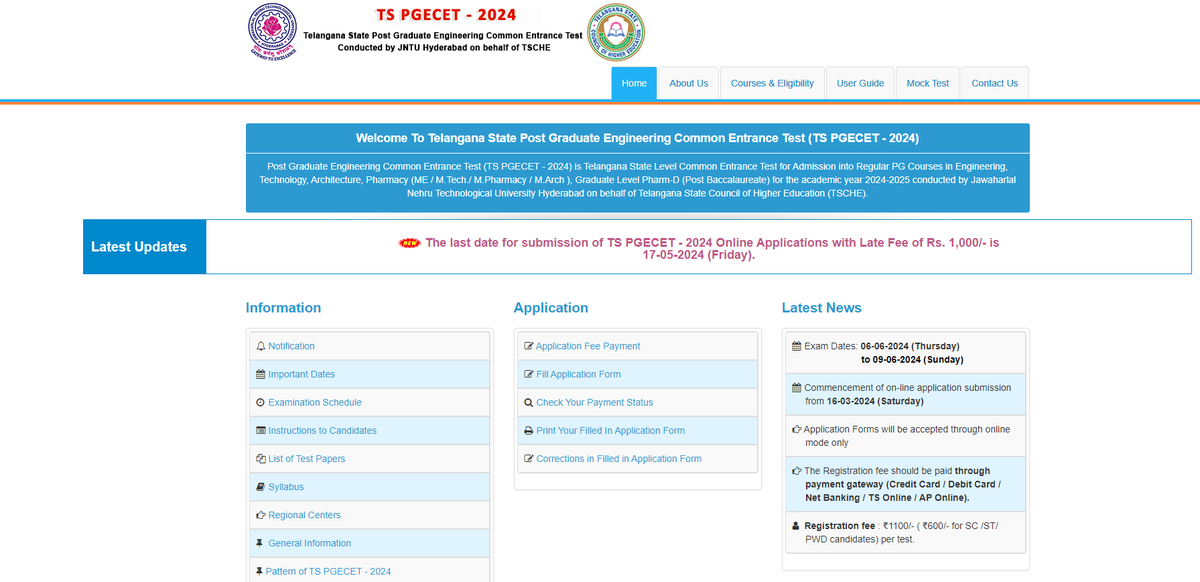The image size is (1200, 582).
Task: Open the User Guide tab
Action: tap(860, 83)
